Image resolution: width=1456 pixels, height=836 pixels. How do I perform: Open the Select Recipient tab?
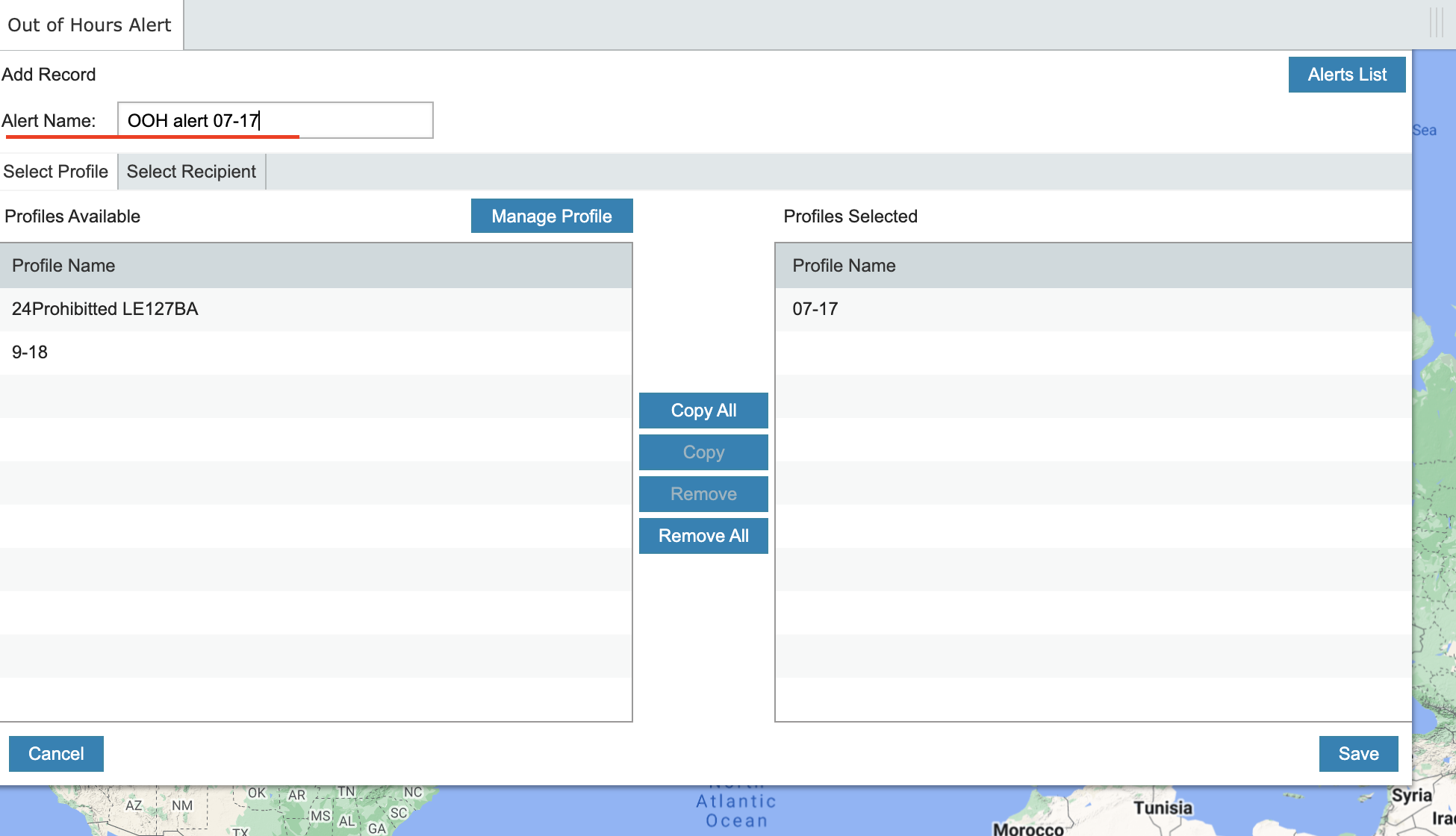tap(191, 172)
